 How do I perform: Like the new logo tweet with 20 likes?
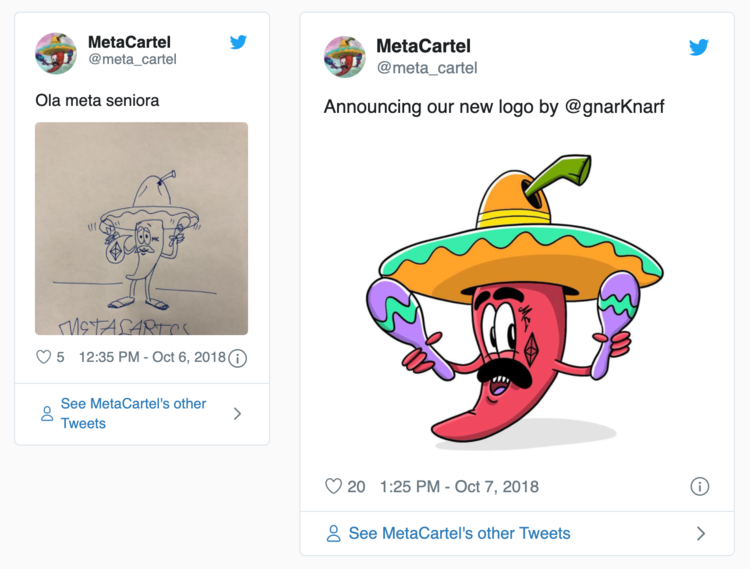tap(334, 487)
